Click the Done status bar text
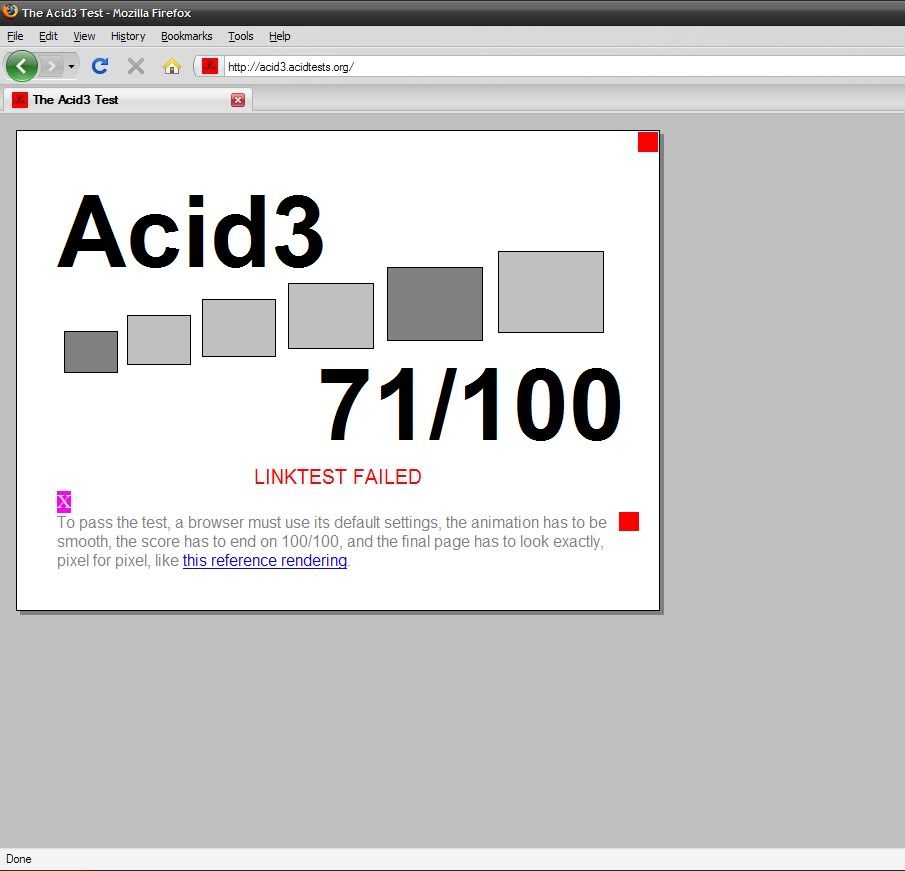905x871 pixels. coord(18,859)
